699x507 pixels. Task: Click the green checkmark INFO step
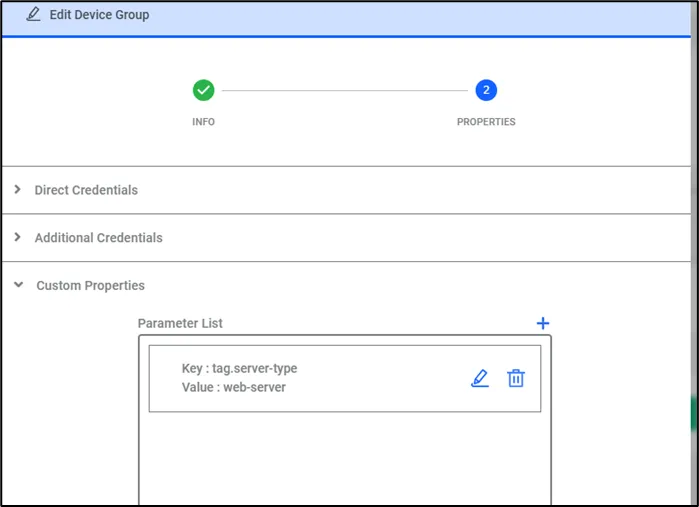(x=203, y=90)
